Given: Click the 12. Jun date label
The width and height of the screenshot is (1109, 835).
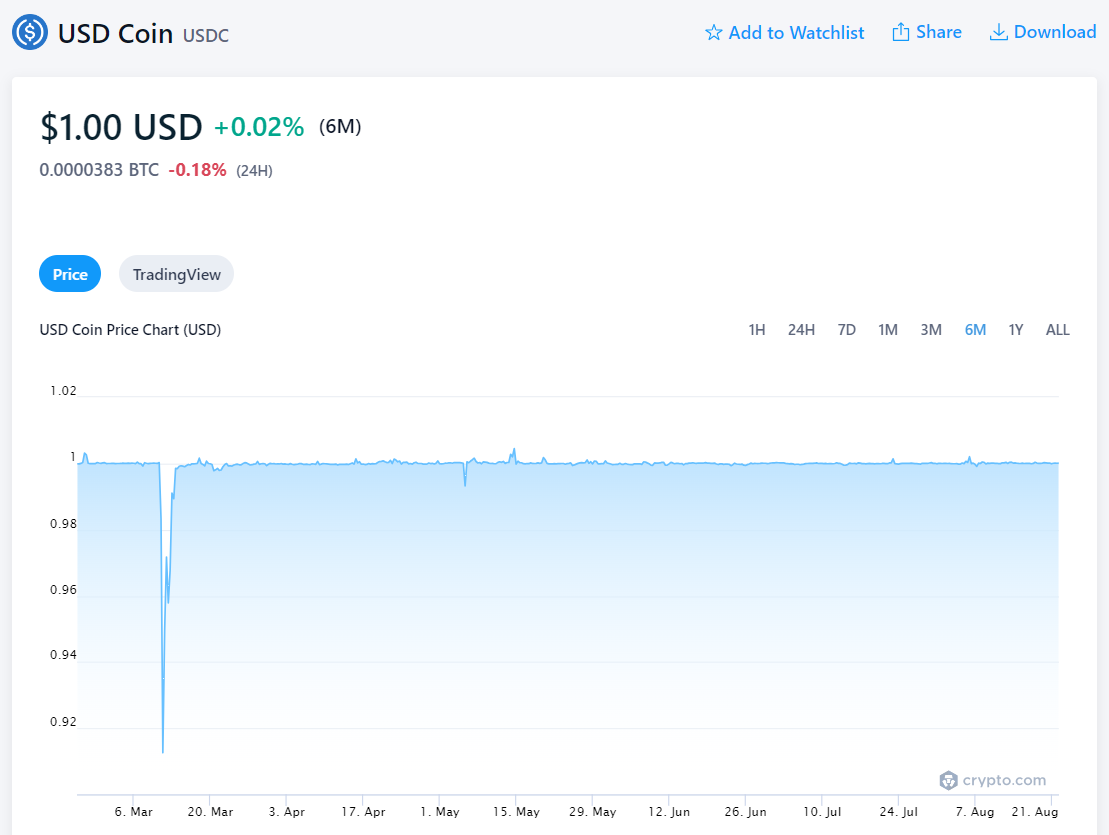Looking at the screenshot, I should tap(669, 812).
